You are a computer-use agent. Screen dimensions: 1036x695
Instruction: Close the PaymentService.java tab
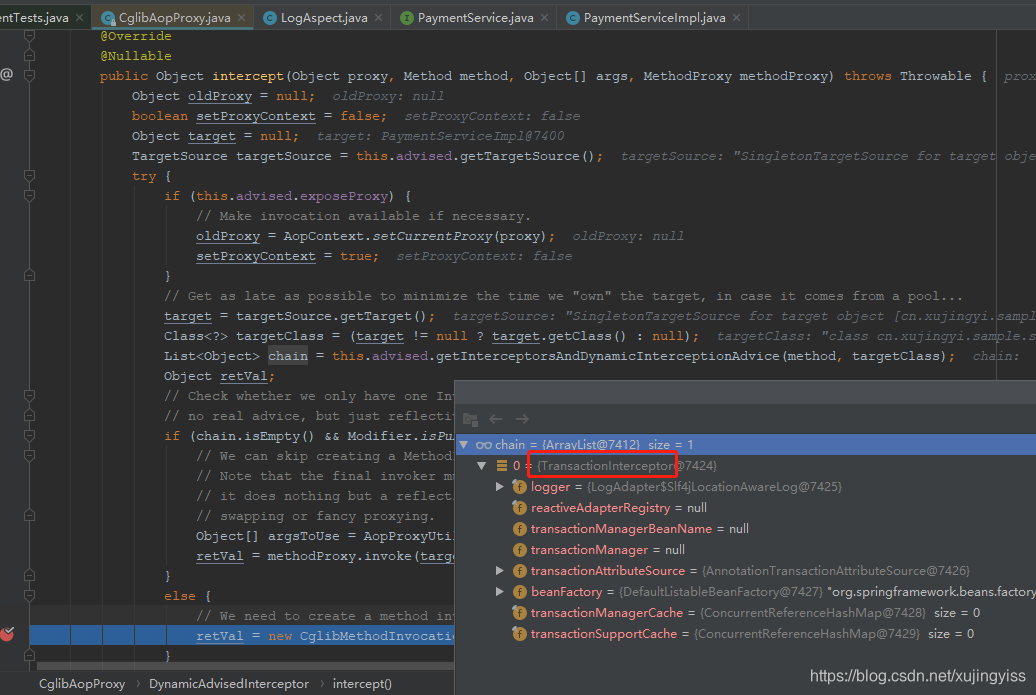point(543,17)
